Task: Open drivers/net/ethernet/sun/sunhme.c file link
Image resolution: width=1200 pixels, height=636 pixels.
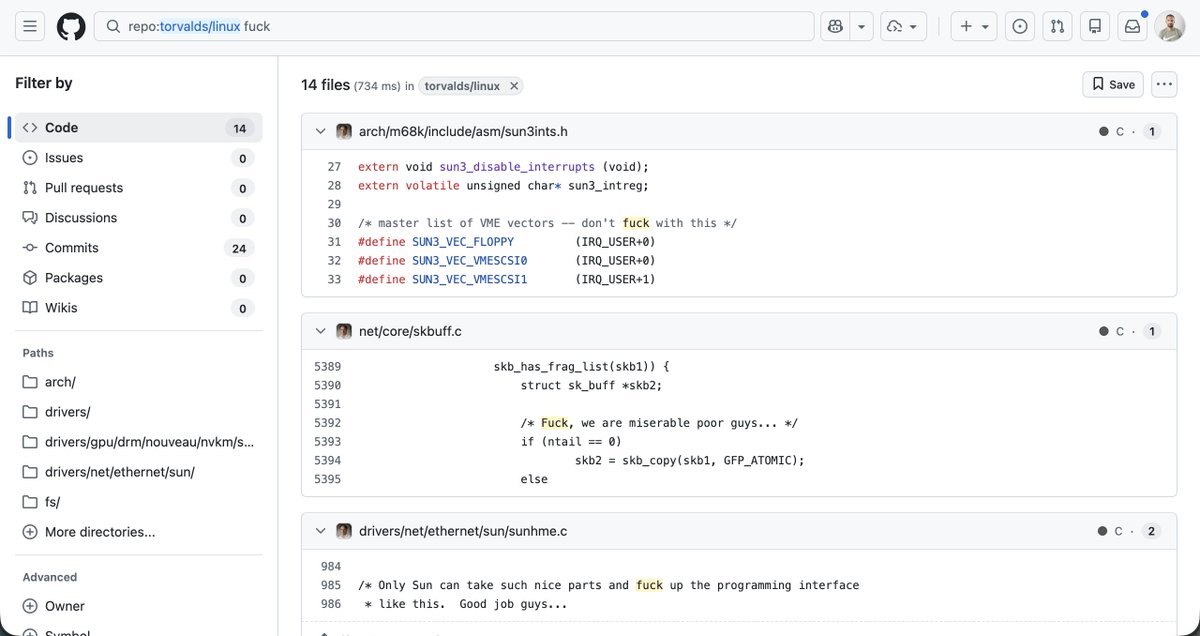Action: [x=463, y=531]
